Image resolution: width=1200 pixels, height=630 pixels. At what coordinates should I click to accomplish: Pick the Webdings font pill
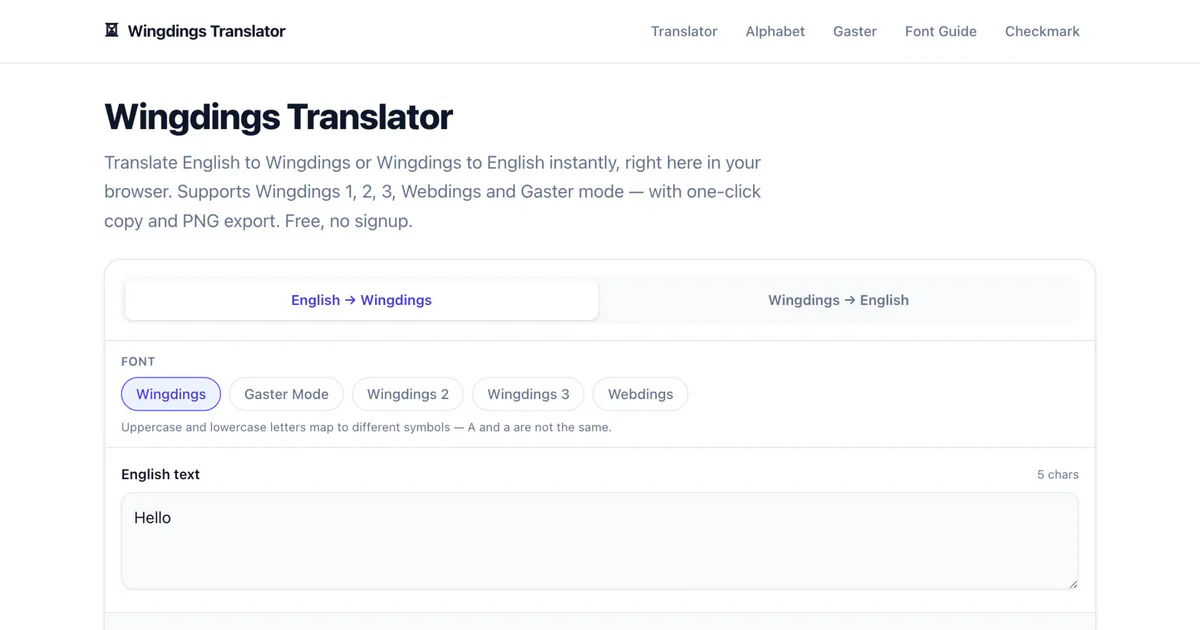[640, 394]
